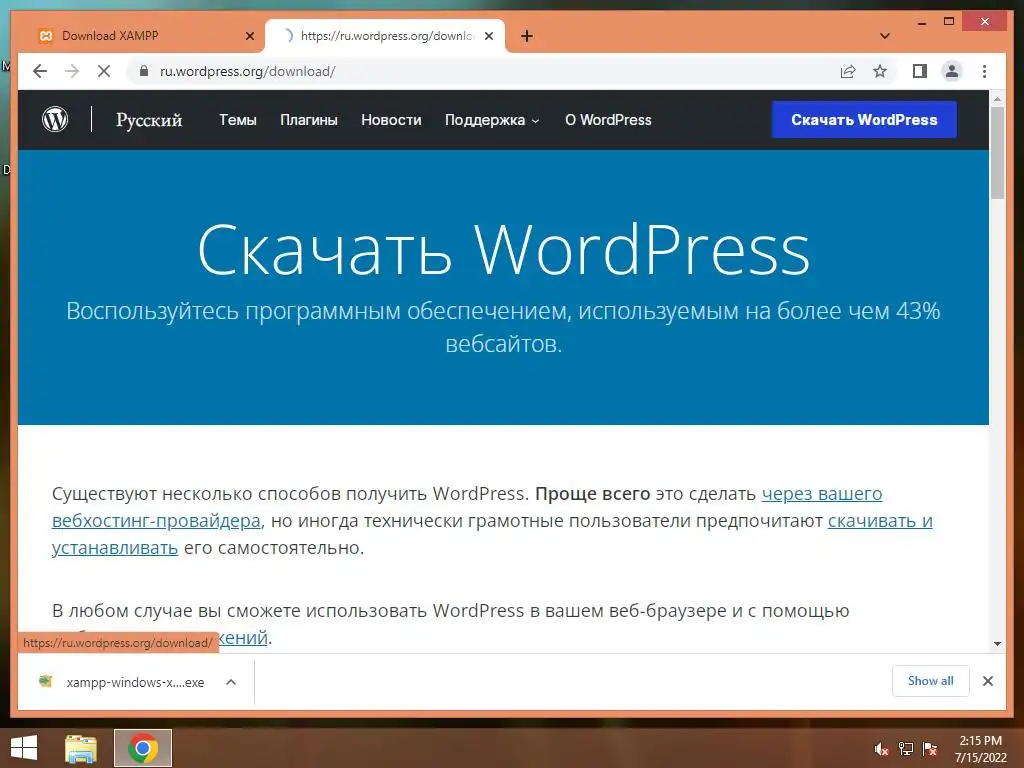Click the Скачать WordPress blue button

pos(864,120)
